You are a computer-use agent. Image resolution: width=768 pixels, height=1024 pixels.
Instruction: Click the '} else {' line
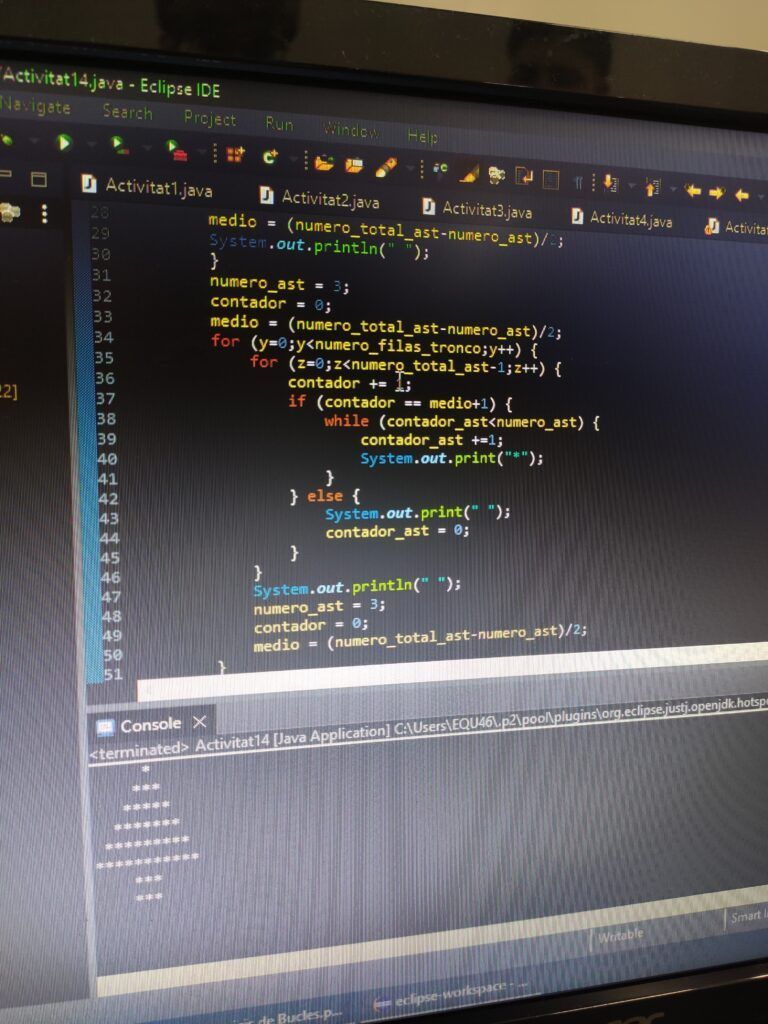click(x=325, y=497)
